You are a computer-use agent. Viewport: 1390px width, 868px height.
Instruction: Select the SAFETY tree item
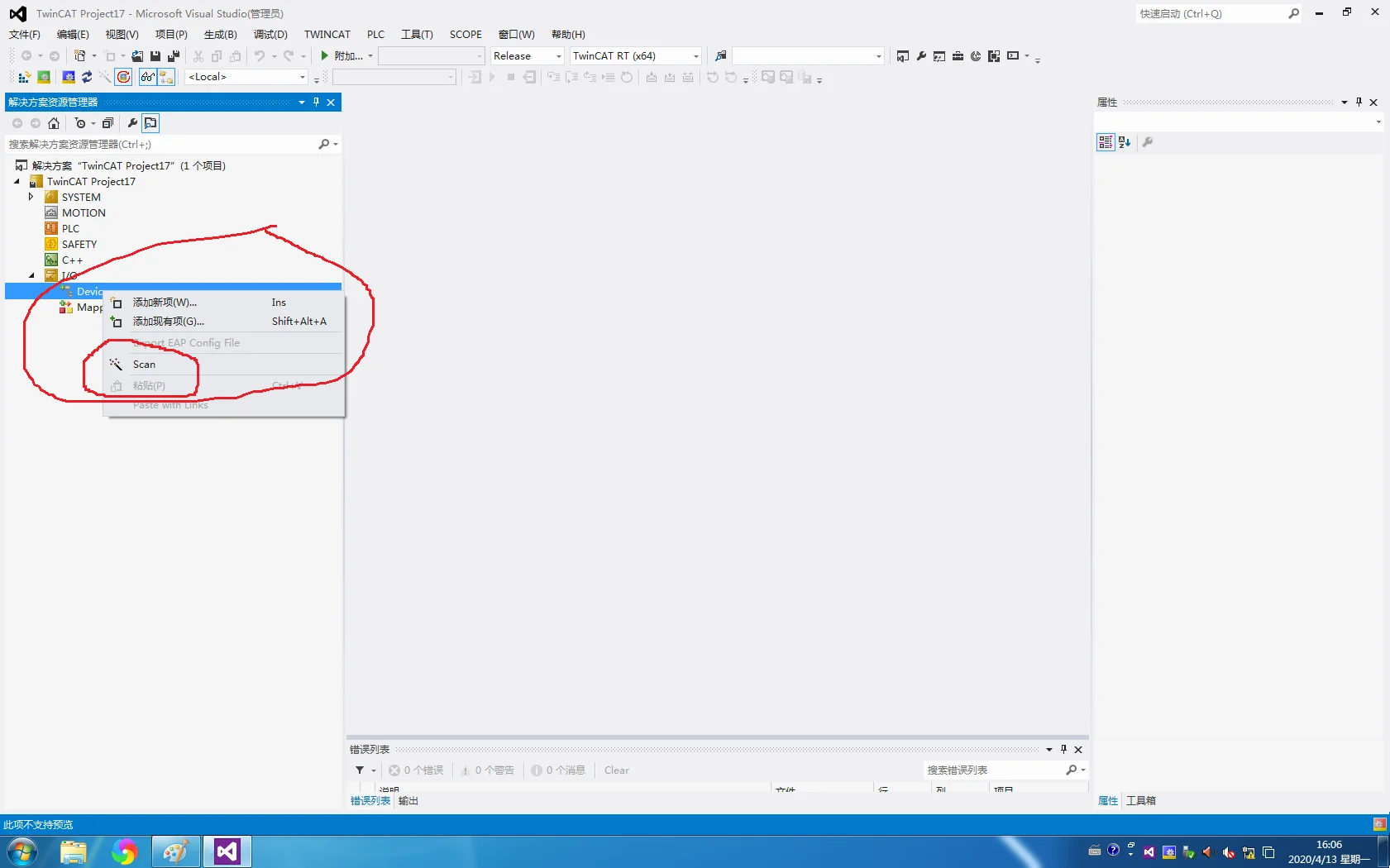(x=79, y=244)
